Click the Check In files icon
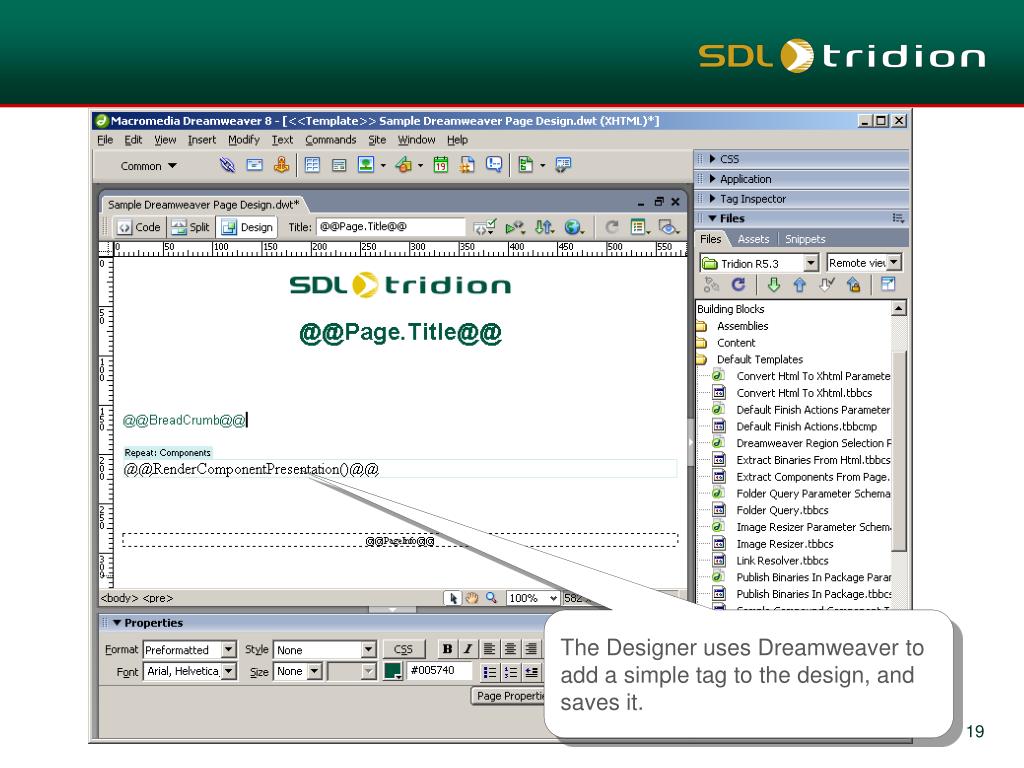The width and height of the screenshot is (1024, 768). (853, 285)
